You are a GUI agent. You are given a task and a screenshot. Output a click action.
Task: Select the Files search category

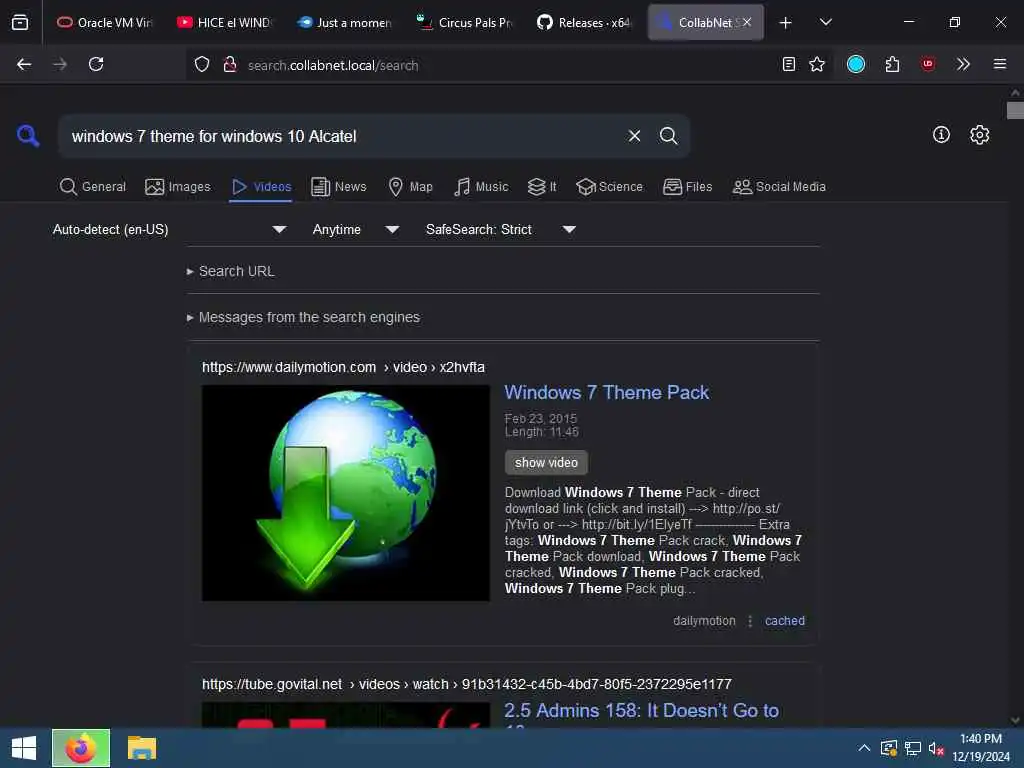(x=687, y=187)
